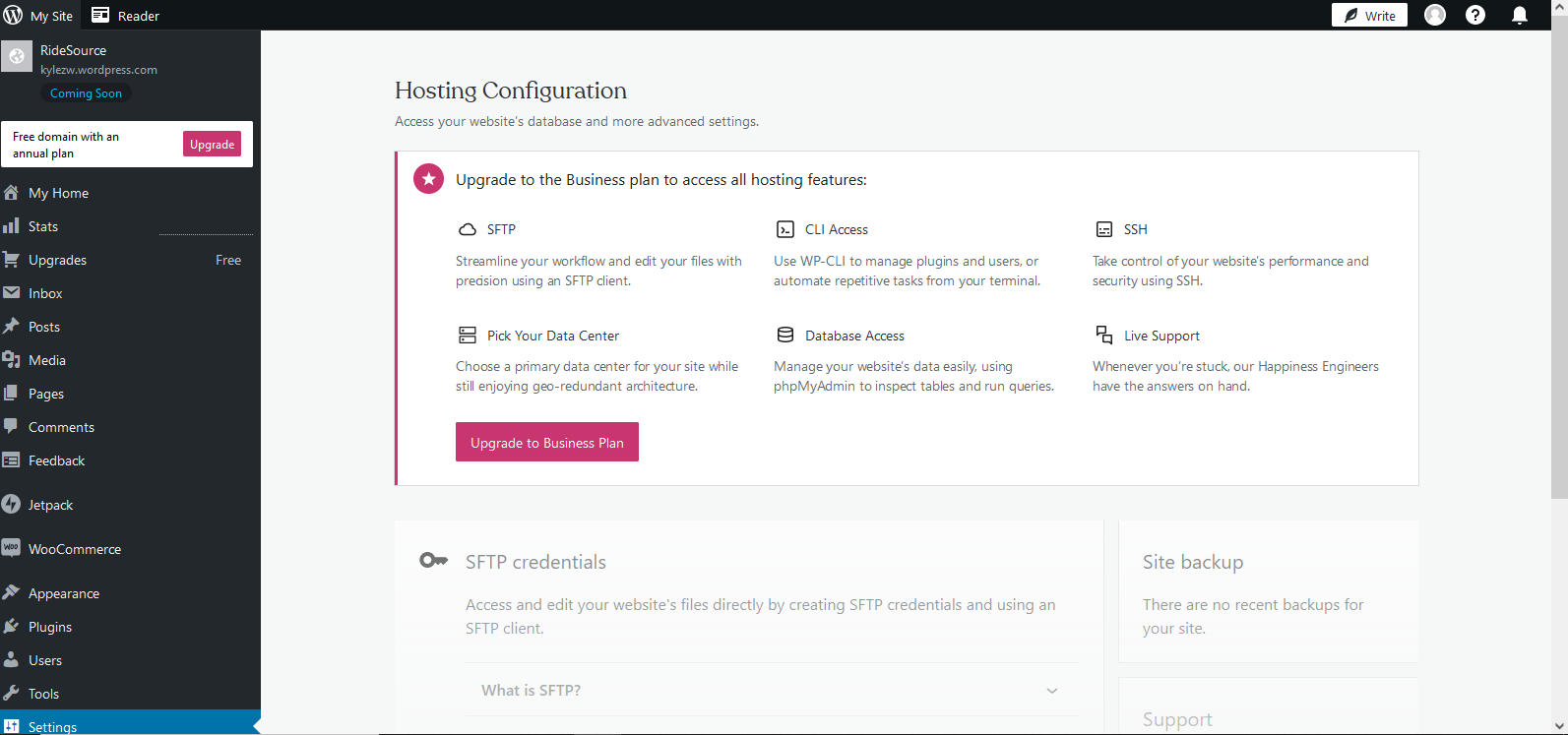The image size is (1568, 735).
Task: Click the Media icon in sidebar
Action: 12,360
